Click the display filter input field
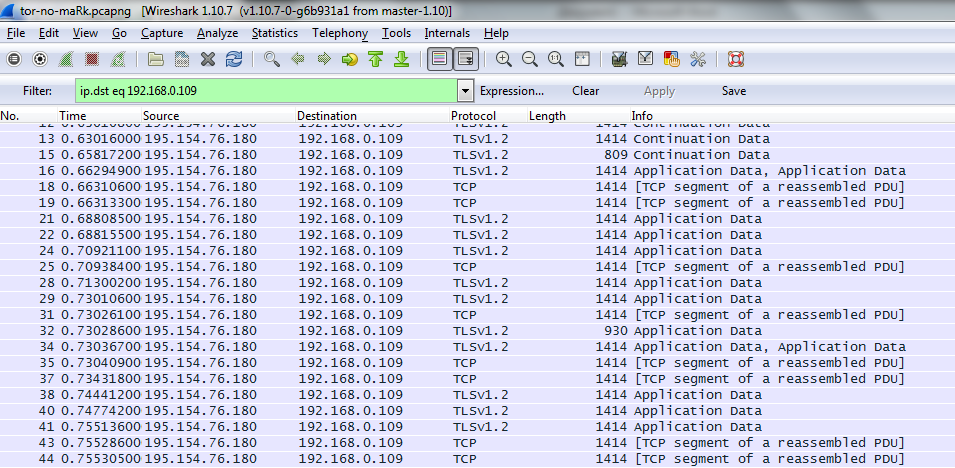Image resolution: width=955 pixels, height=468 pixels. 267,91
